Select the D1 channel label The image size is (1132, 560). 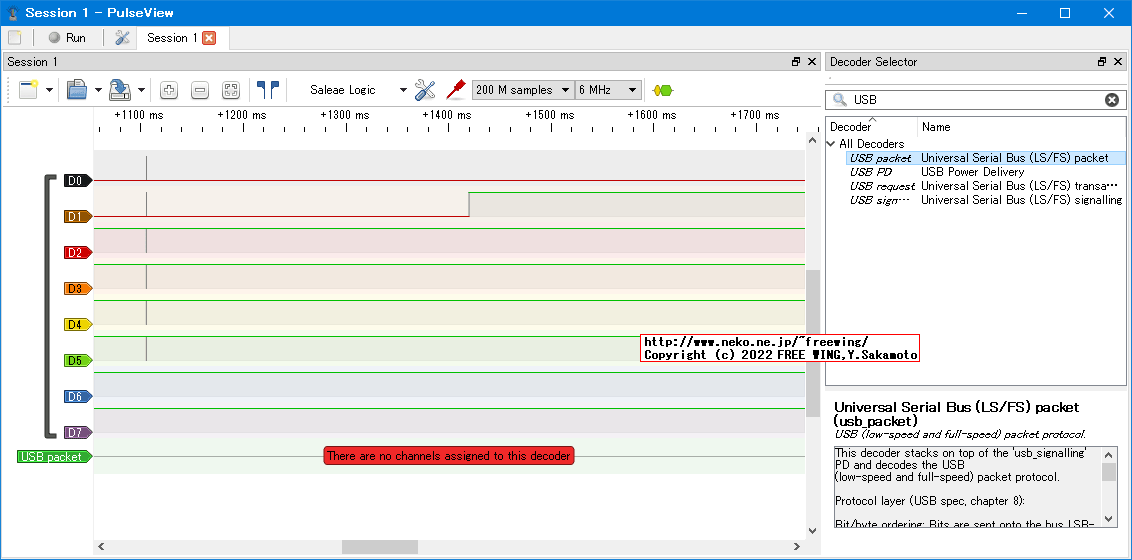tap(78, 216)
